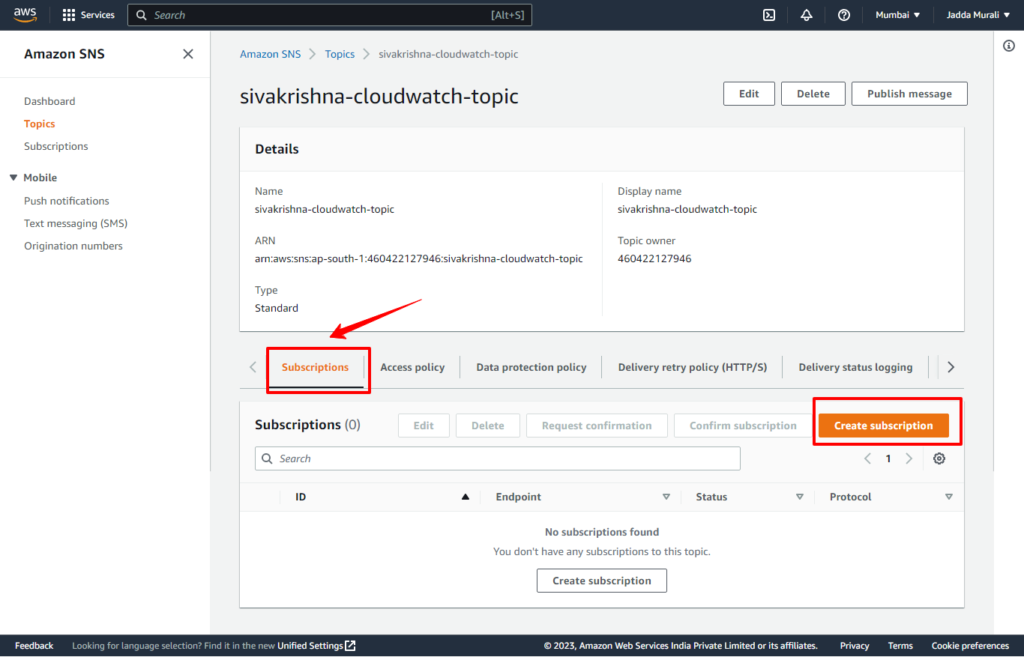Click the Request confirmation button
1024x657 pixels.
pyautogui.click(x=596, y=426)
